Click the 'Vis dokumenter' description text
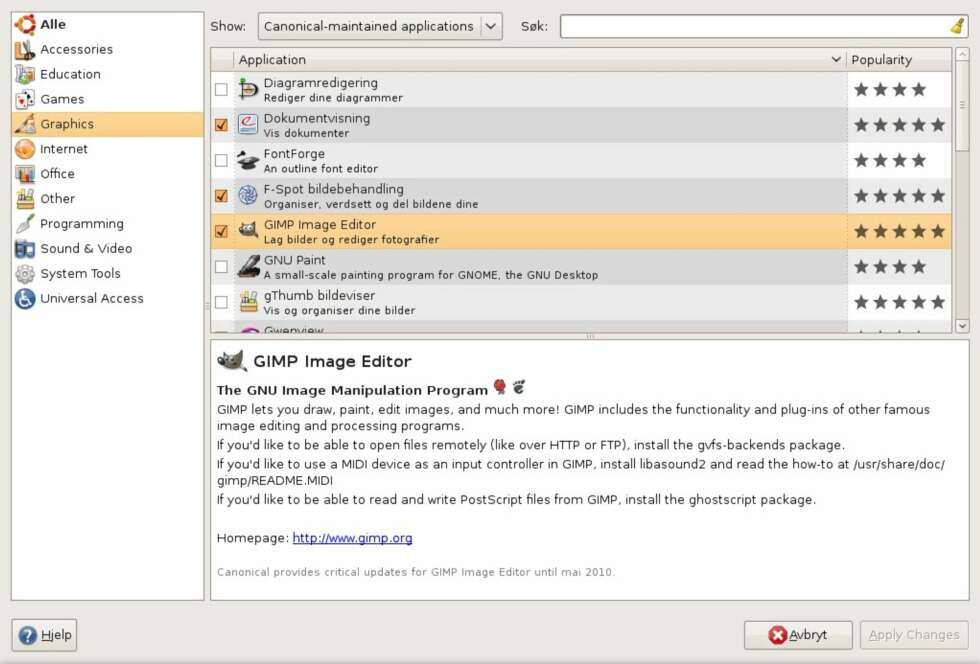 [x=306, y=133]
